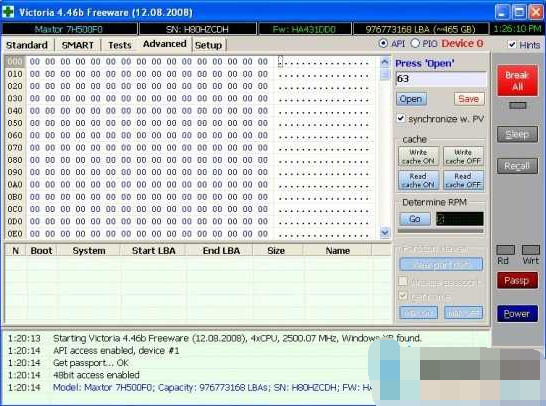Click hex view scroll up arrow
This screenshot has width=546, height=406.
point(385,62)
